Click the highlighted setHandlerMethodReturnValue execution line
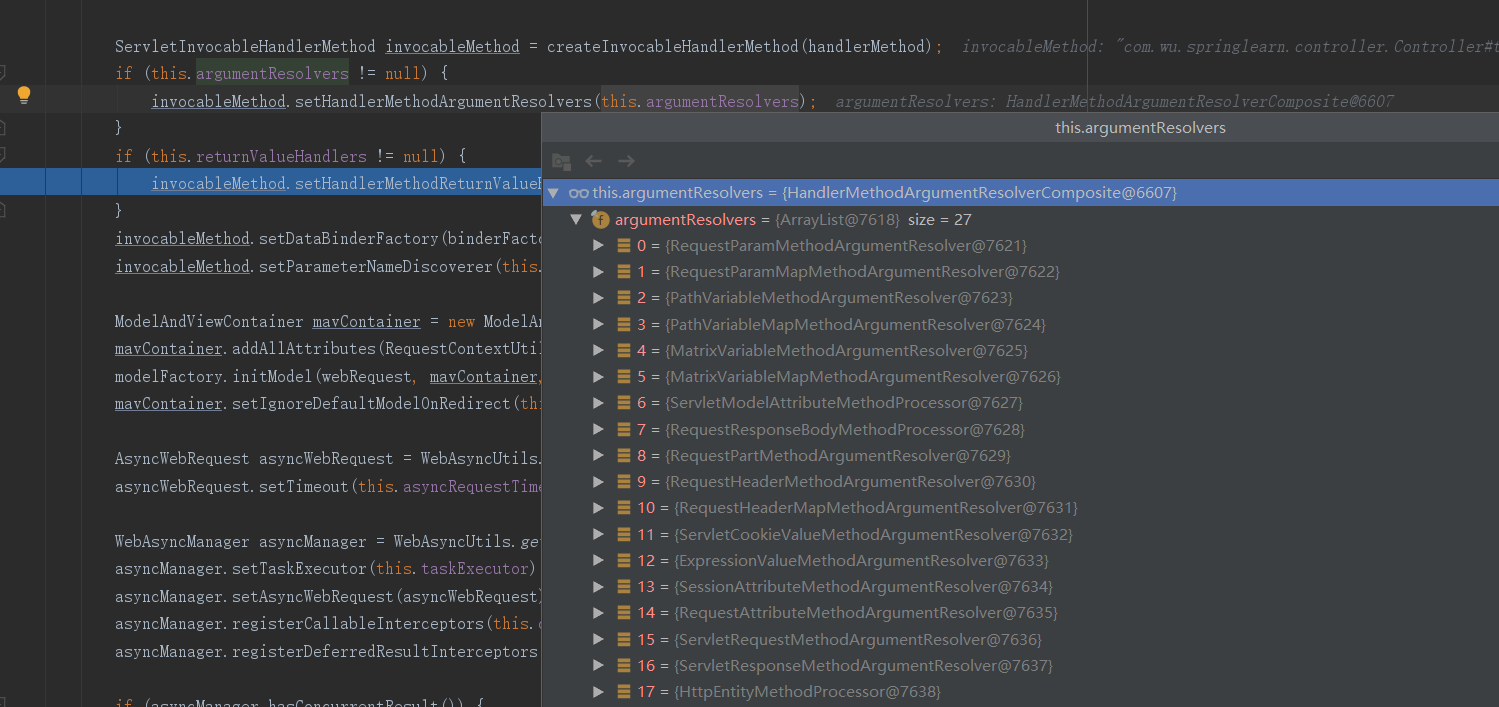This screenshot has width=1499, height=707. coord(271,183)
